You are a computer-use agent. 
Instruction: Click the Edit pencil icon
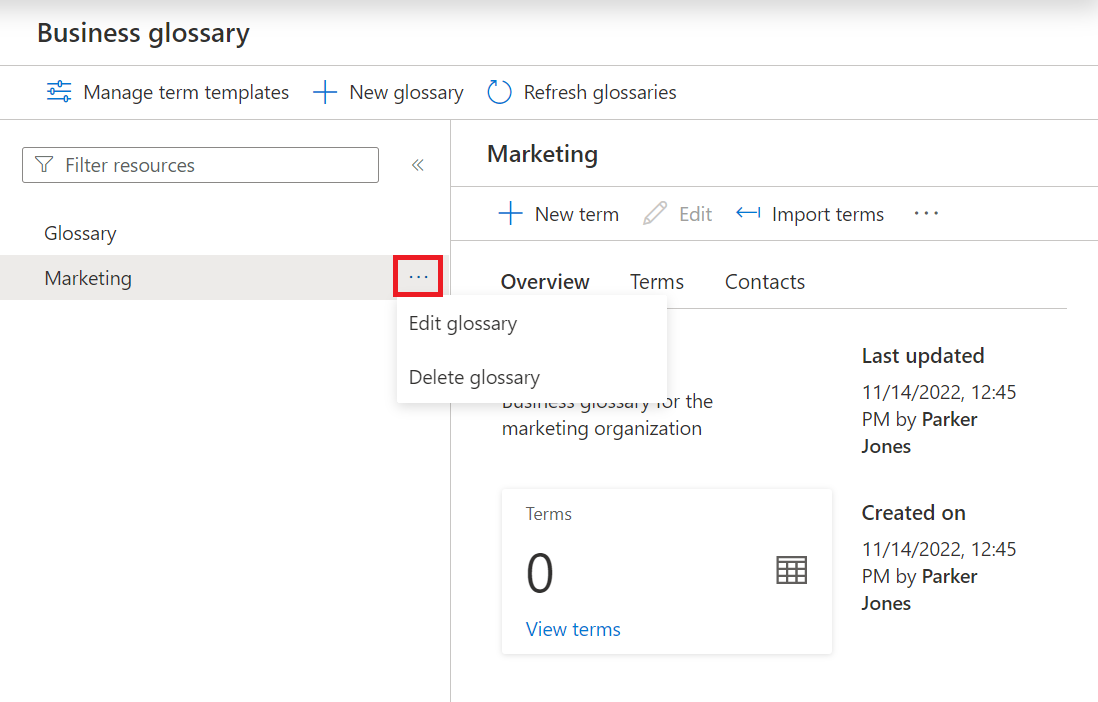click(655, 214)
